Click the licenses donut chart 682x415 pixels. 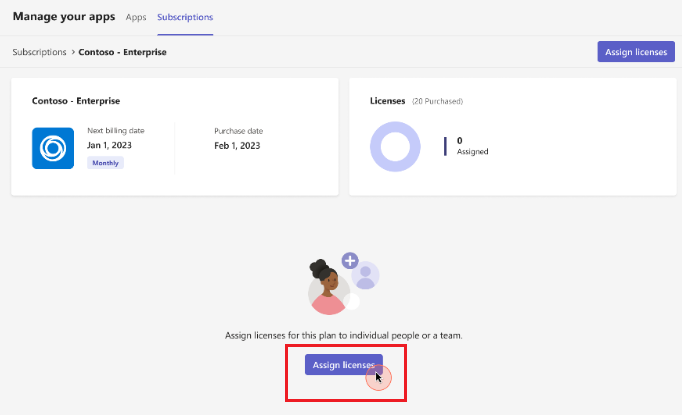coord(396,147)
